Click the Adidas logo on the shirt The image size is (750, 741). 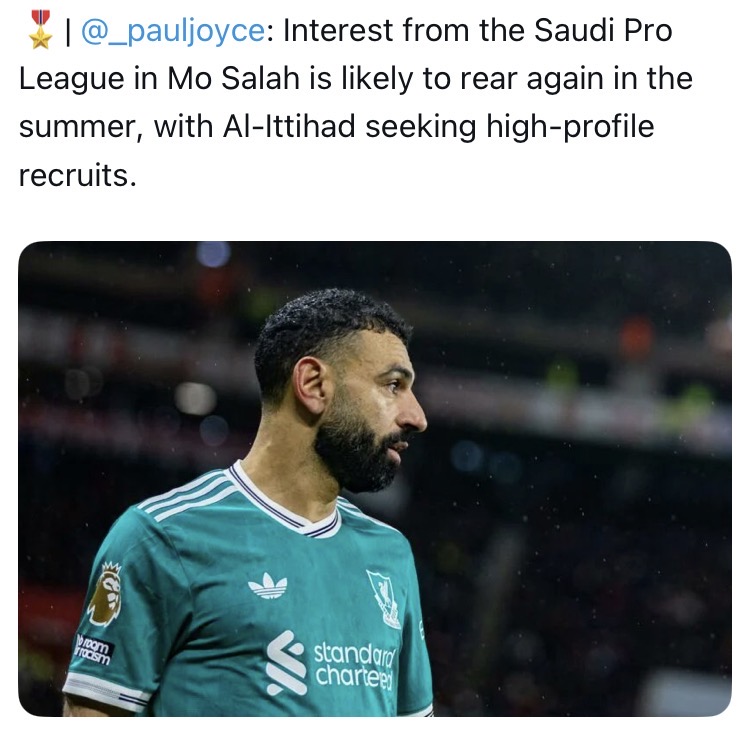point(267,585)
